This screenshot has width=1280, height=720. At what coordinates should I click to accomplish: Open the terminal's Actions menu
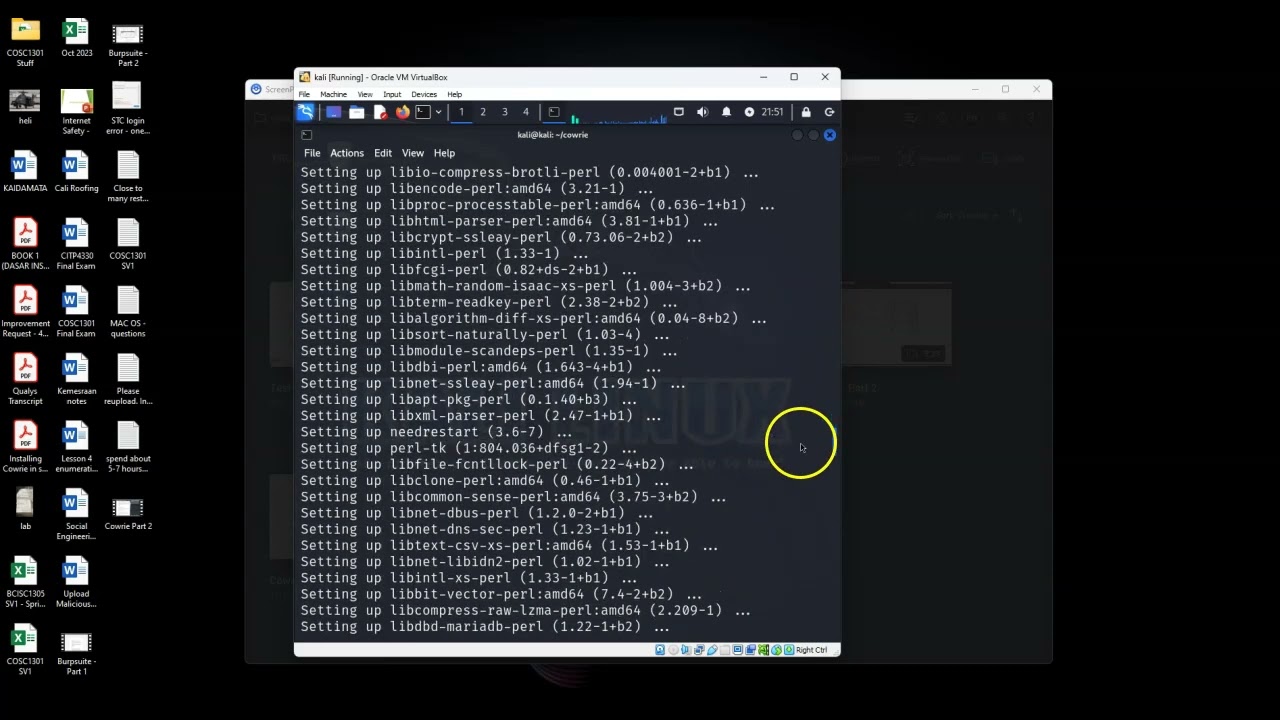pos(347,153)
